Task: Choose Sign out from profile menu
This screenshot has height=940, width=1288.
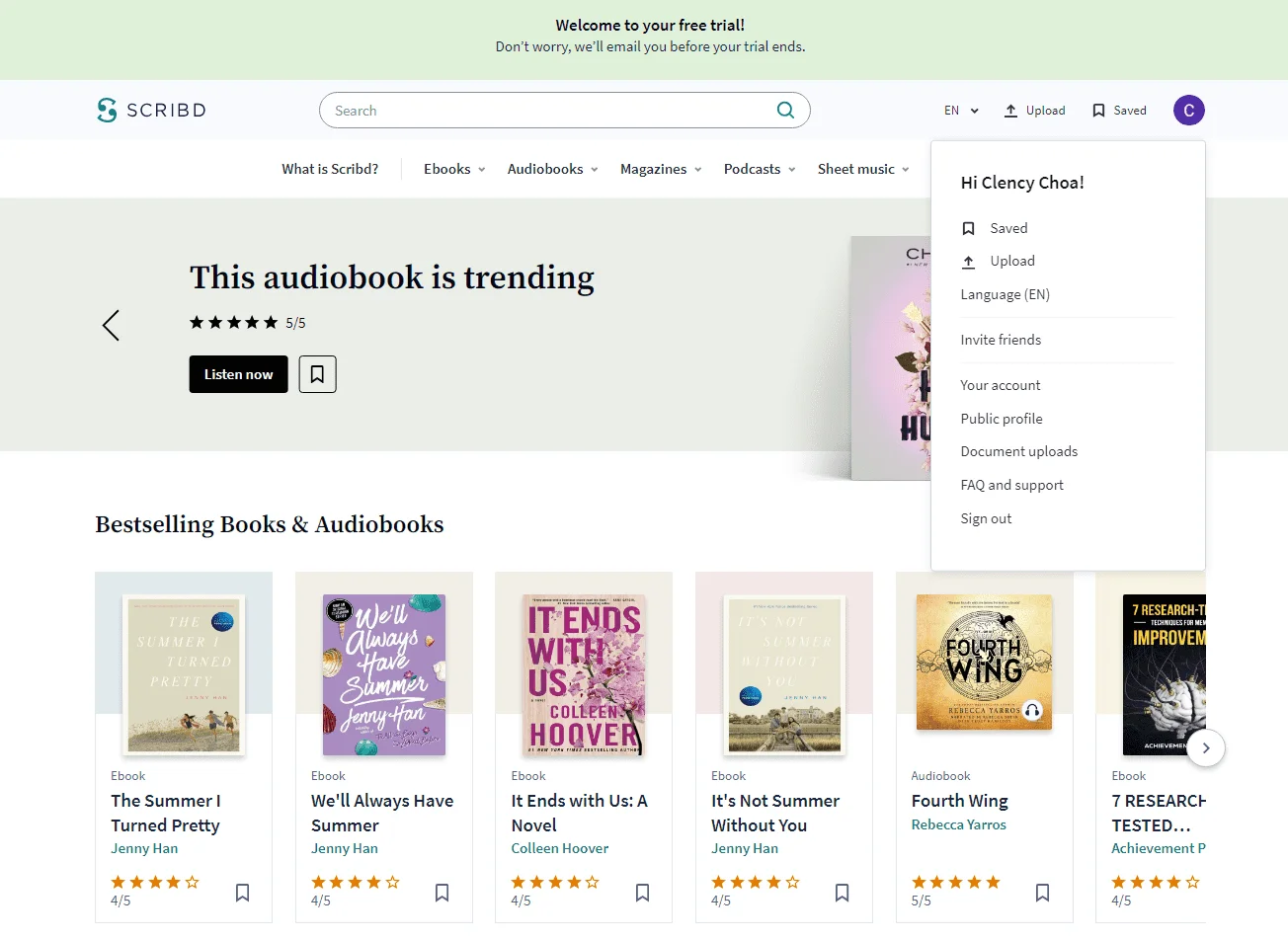Action: 986,518
